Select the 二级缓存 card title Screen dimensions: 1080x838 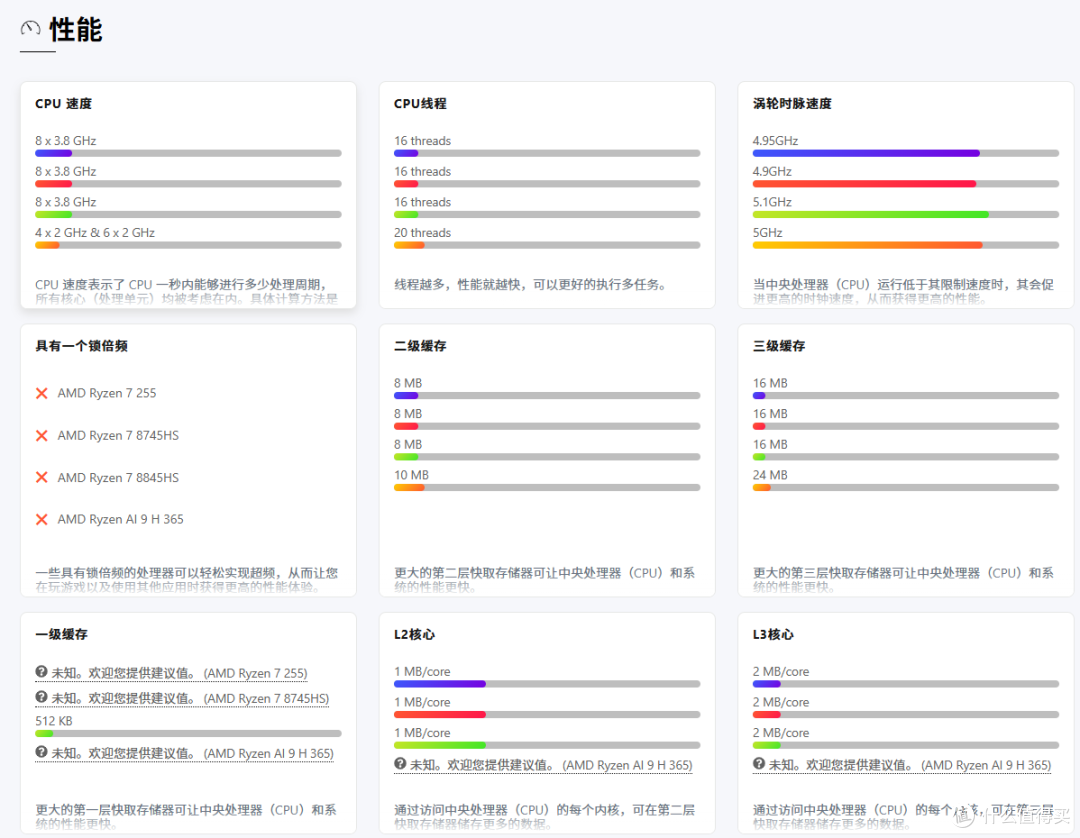click(420, 346)
